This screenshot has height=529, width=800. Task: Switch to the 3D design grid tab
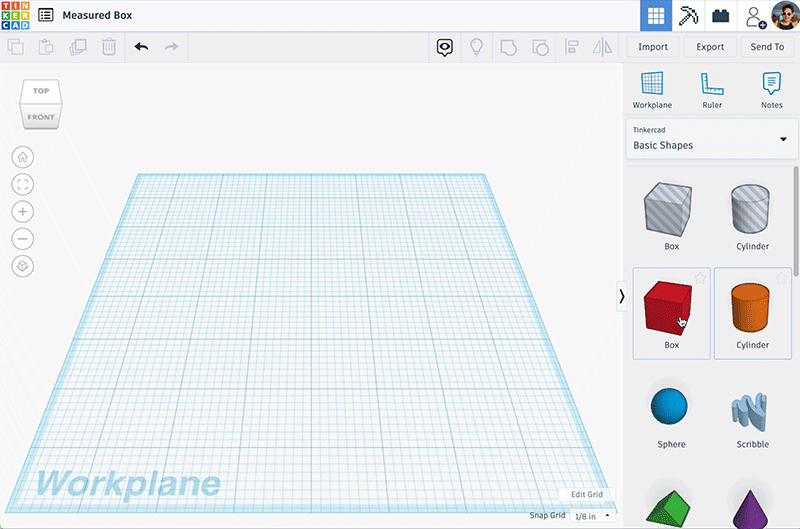click(656, 16)
